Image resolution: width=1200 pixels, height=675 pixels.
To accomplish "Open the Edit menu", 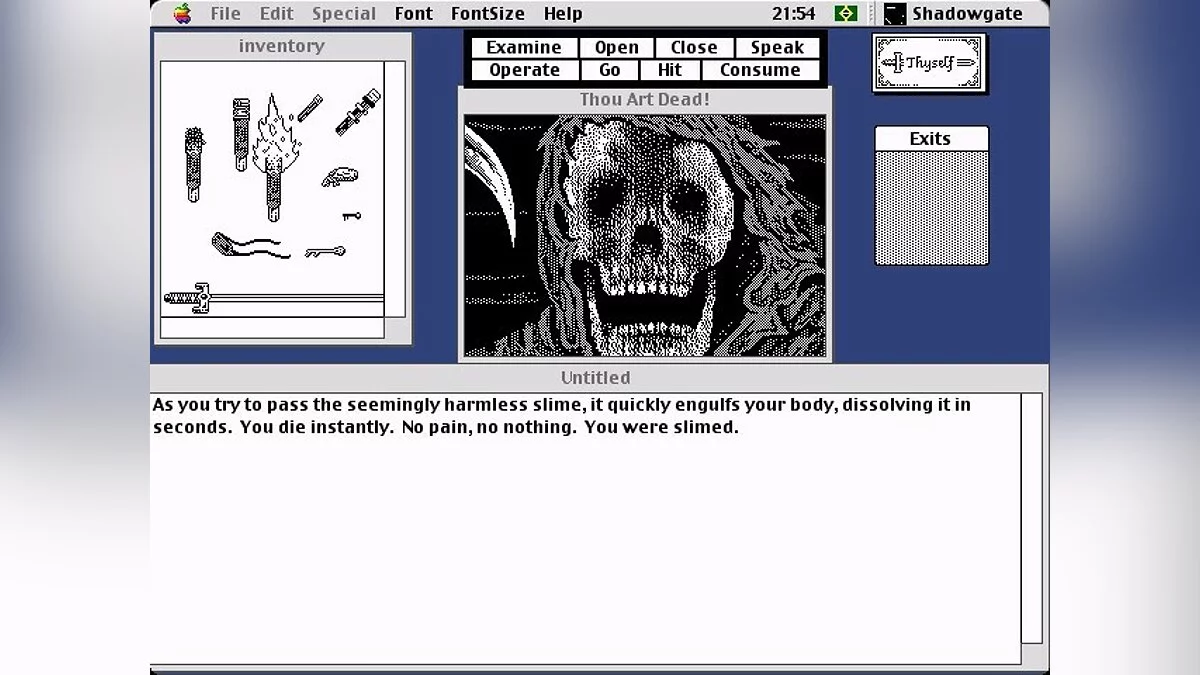I will (x=277, y=13).
